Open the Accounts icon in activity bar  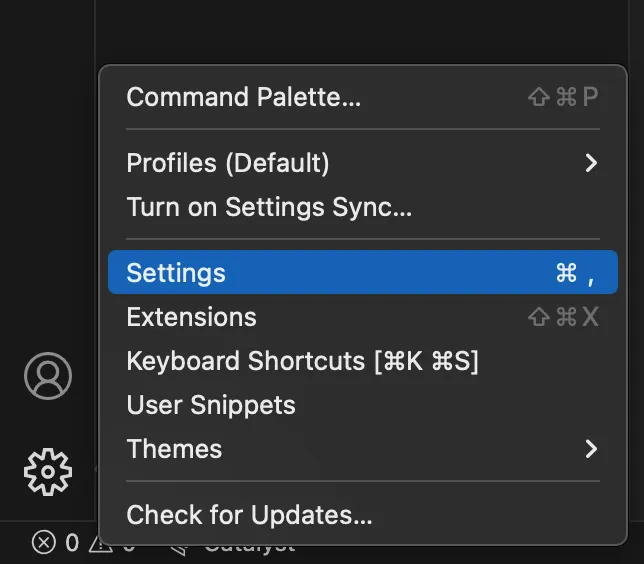click(48, 376)
